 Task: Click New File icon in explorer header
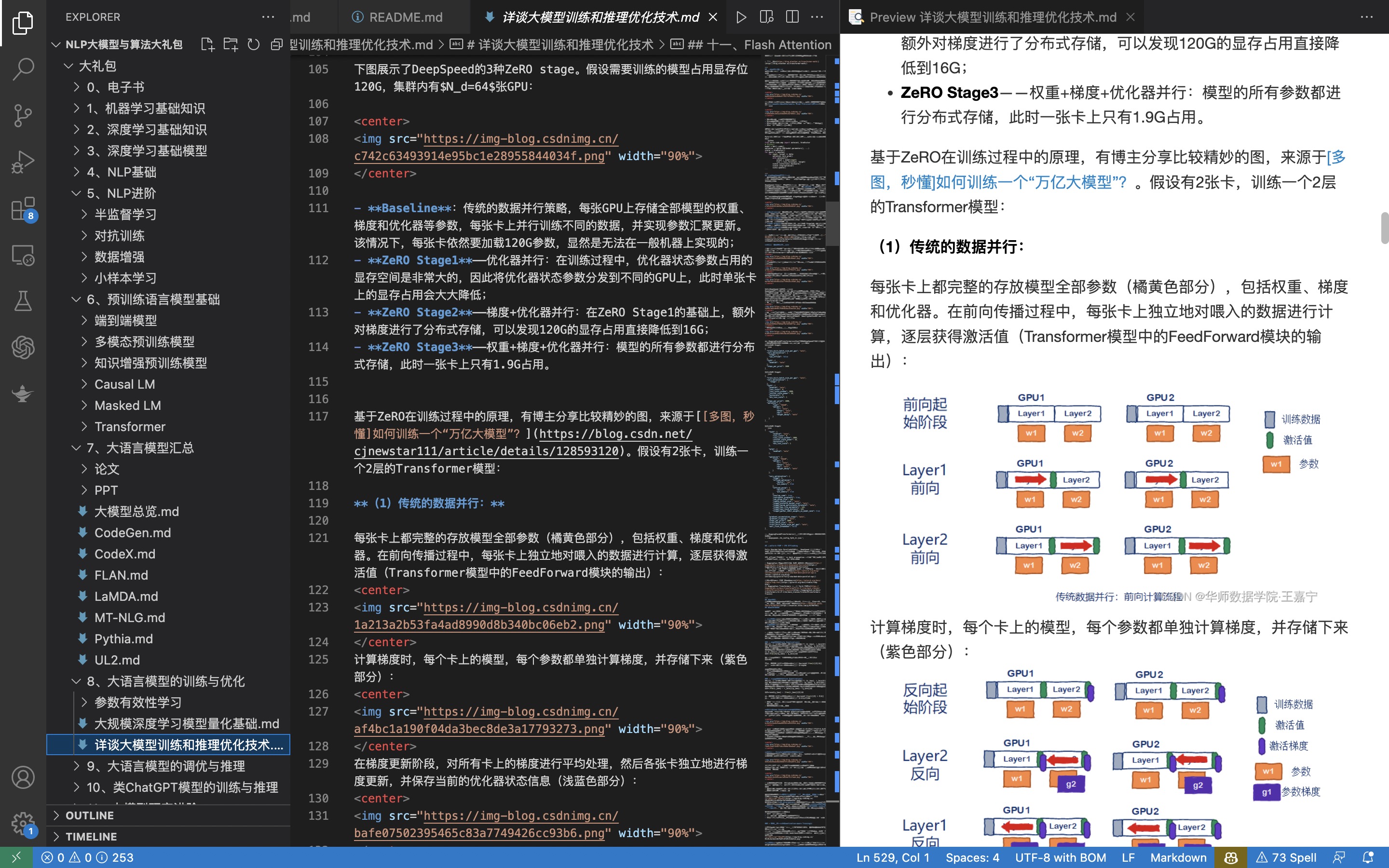click(x=208, y=45)
